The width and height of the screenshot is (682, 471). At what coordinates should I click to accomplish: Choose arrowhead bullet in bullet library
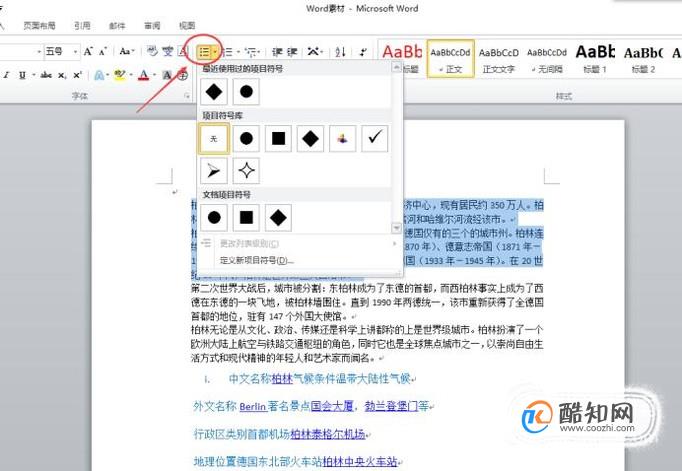click(x=214, y=171)
